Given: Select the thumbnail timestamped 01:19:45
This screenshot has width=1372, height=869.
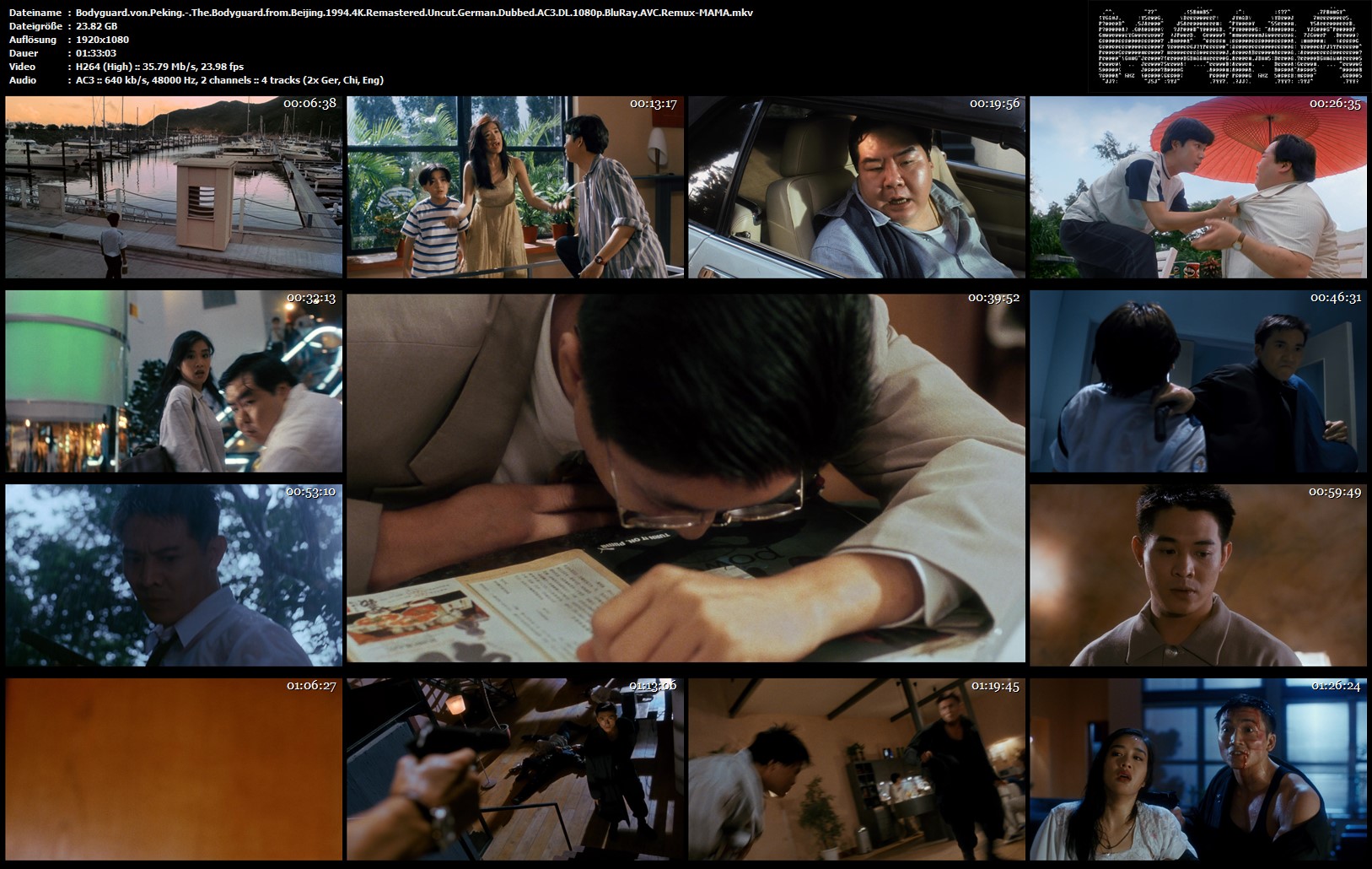Looking at the screenshot, I should (857, 769).
